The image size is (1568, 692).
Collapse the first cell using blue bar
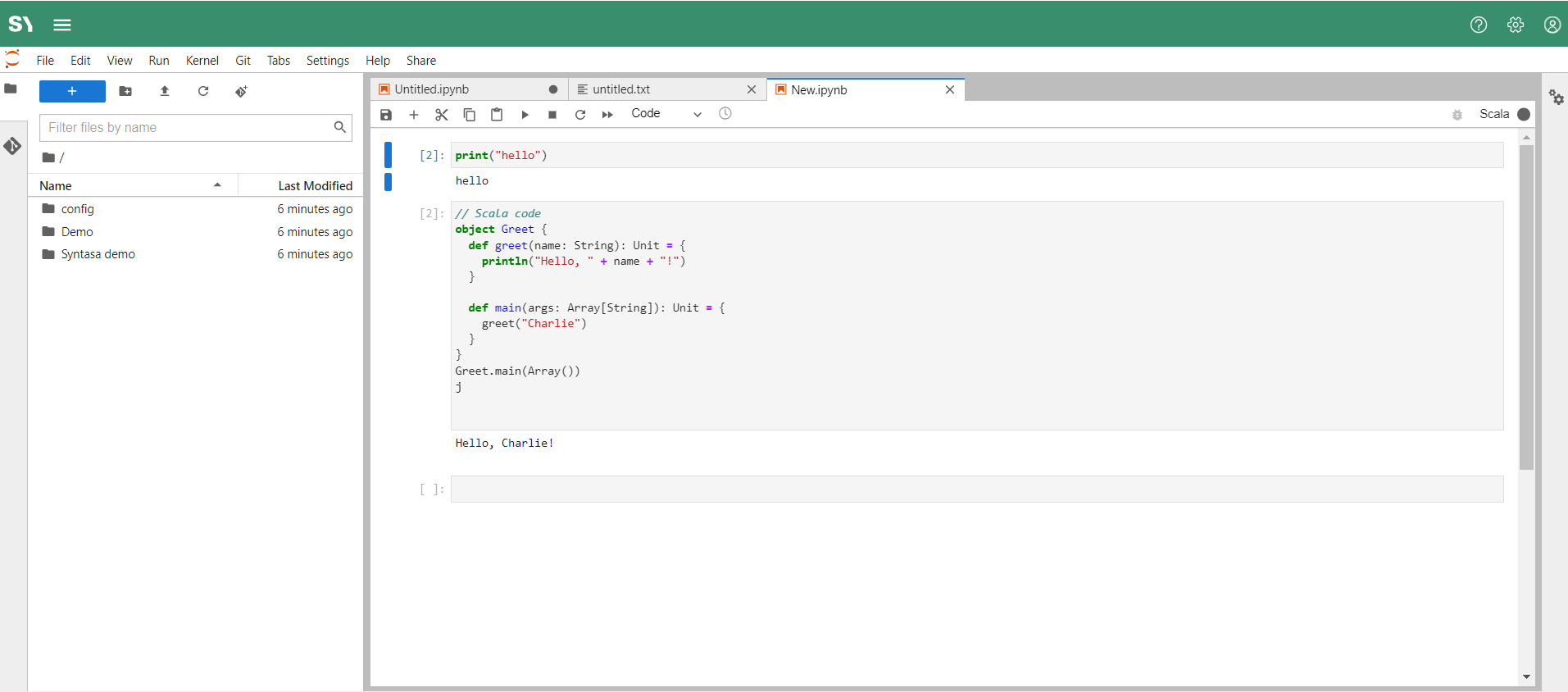click(389, 154)
